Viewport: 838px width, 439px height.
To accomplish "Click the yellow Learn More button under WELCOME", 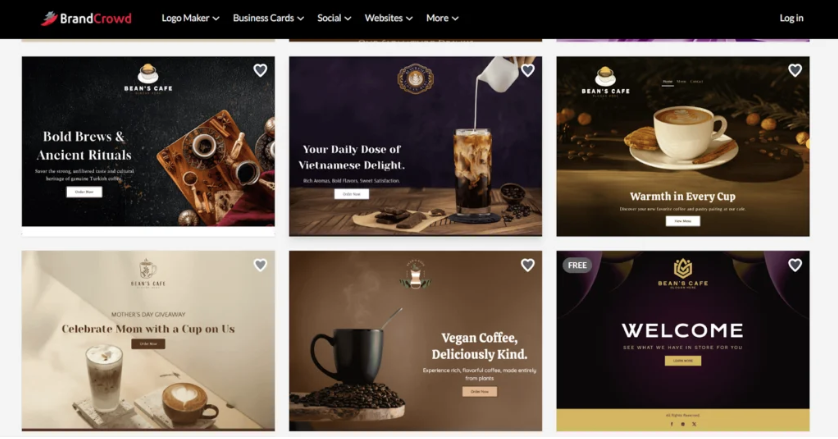I will click(x=682, y=361).
